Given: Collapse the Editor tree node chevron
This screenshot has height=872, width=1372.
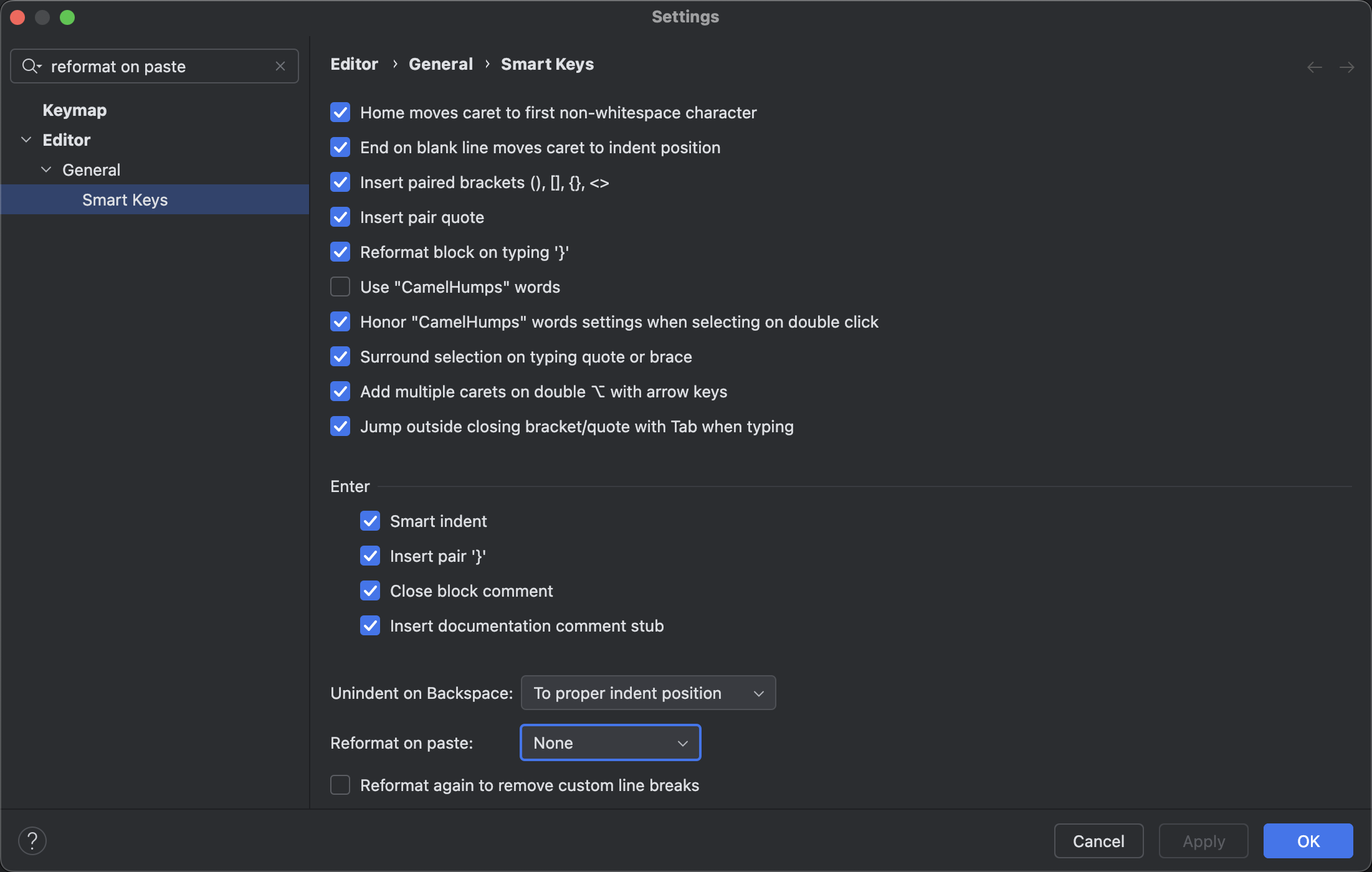Looking at the screenshot, I should (26, 140).
